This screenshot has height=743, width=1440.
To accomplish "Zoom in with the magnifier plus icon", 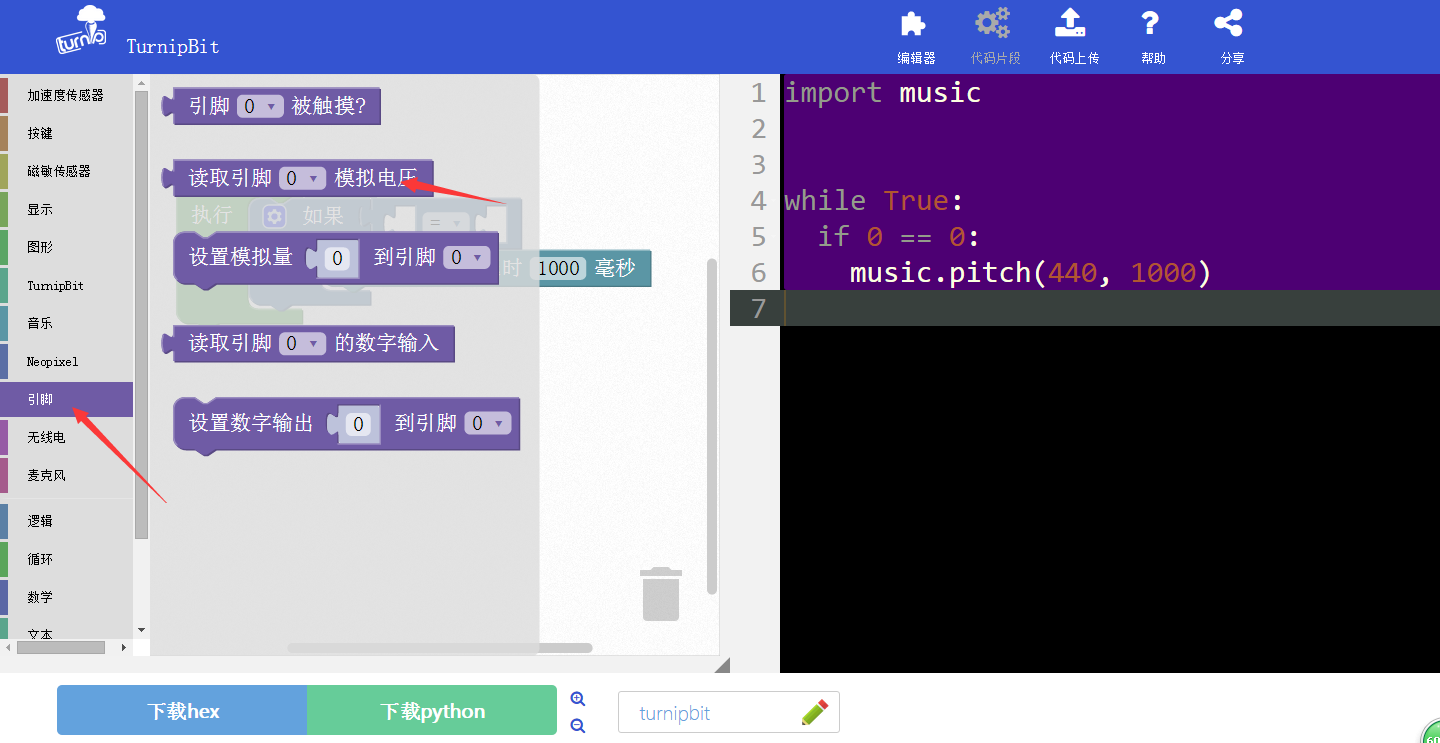I will point(577,699).
